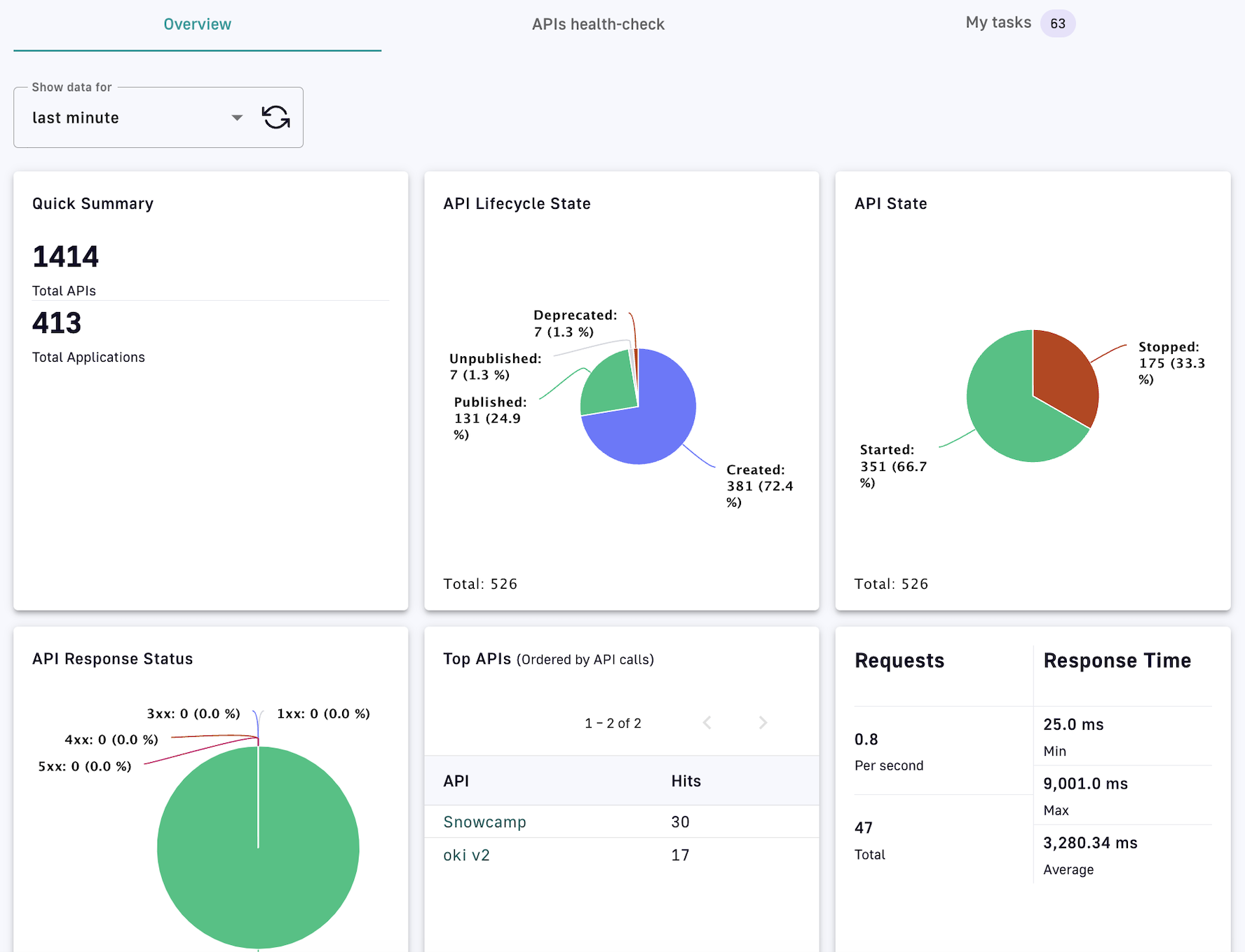Click the Hits column header
1245x952 pixels.
pos(686,781)
